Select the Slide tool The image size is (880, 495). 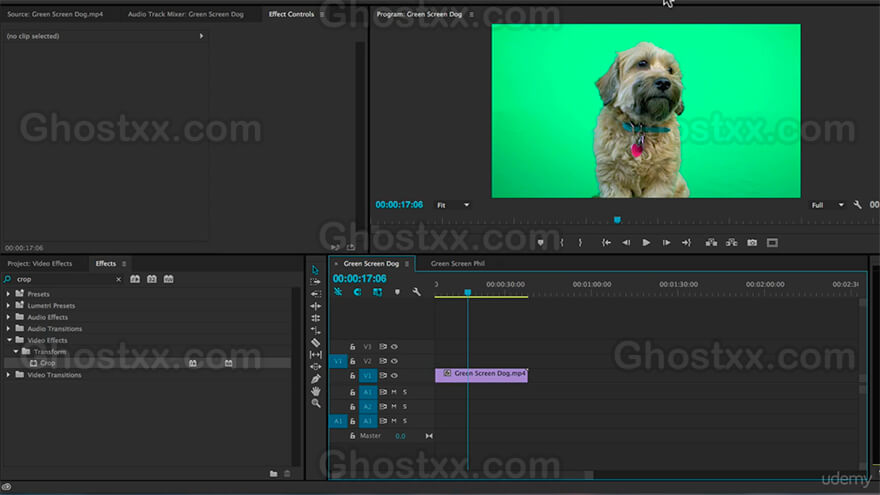315,366
